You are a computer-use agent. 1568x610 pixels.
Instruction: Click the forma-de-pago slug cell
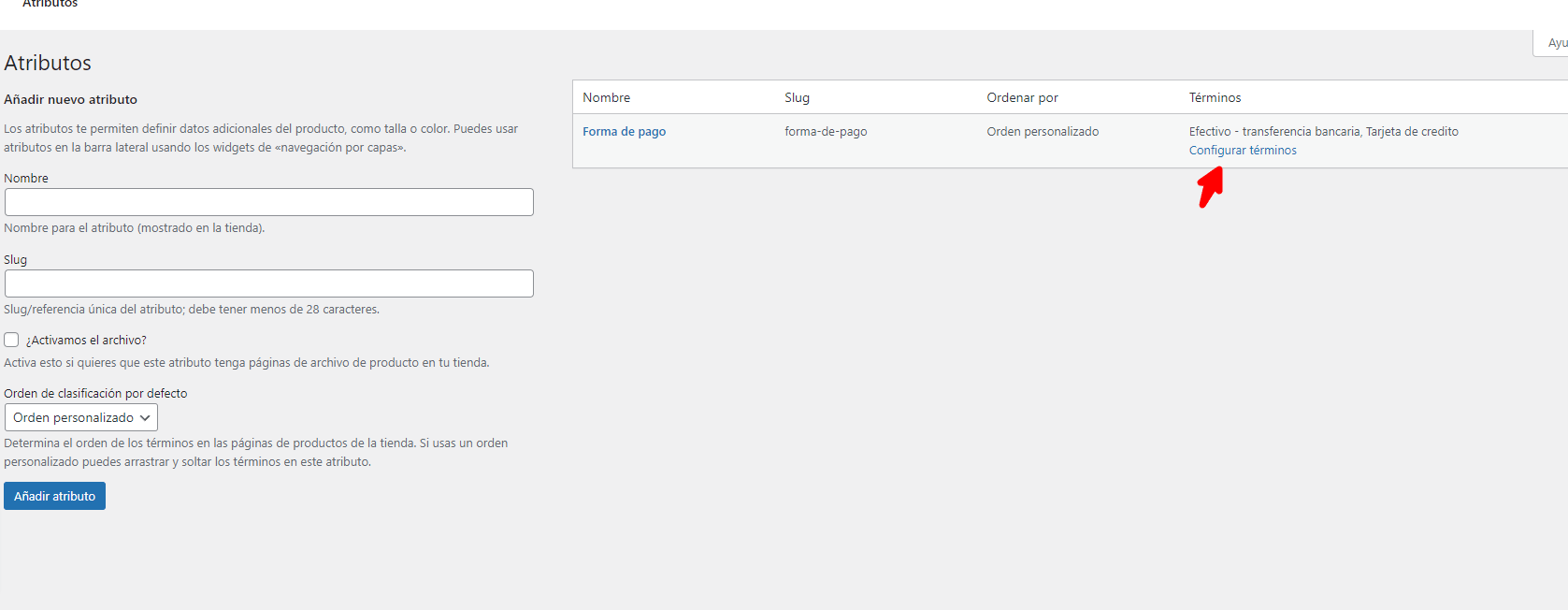826,132
